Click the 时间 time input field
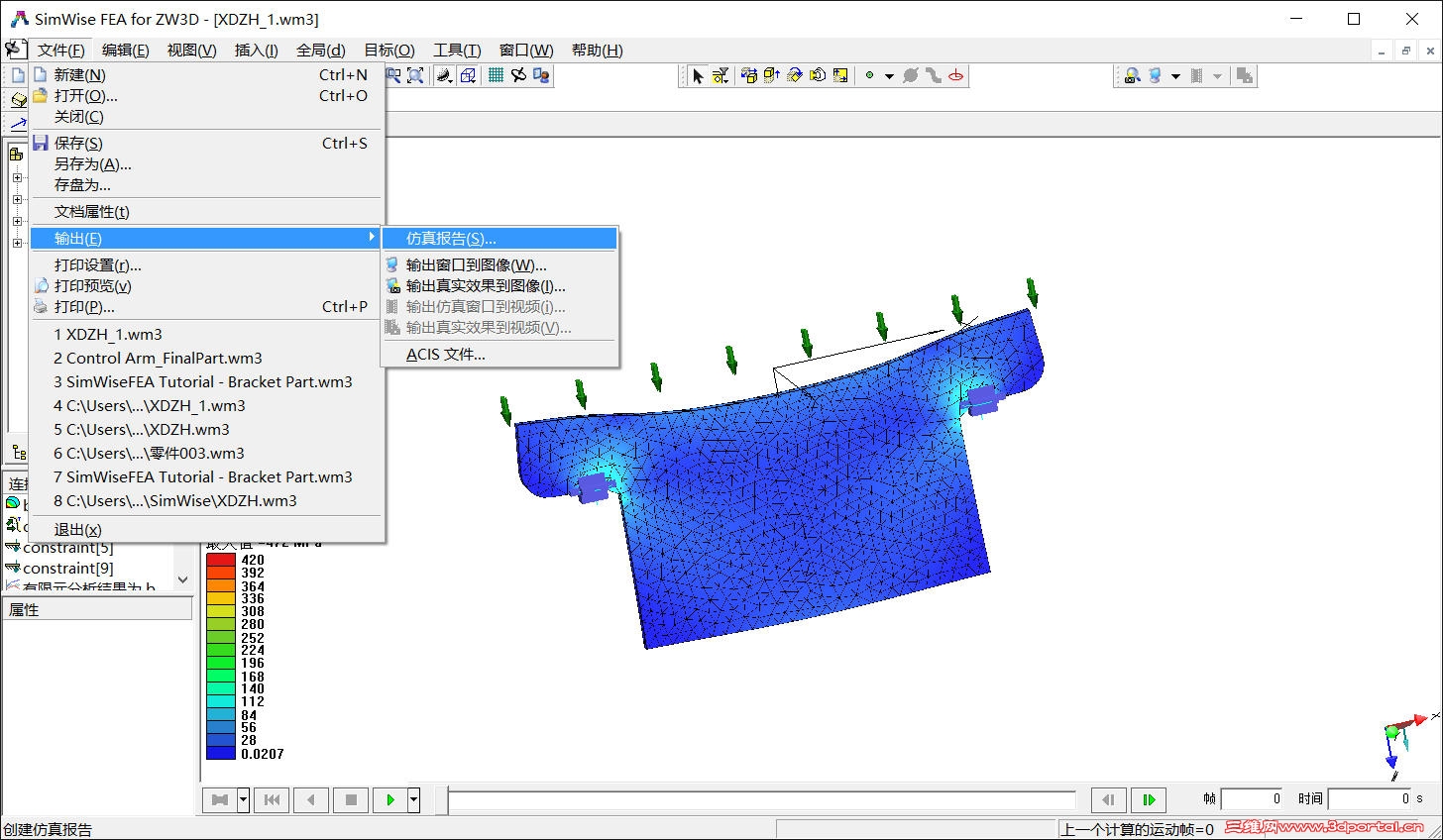1443x840 pixels. point(1371,798)
